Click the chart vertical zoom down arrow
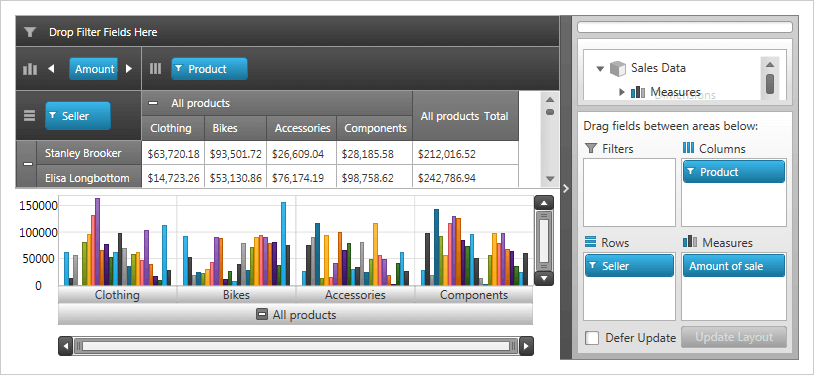 [x=544, y=278]
